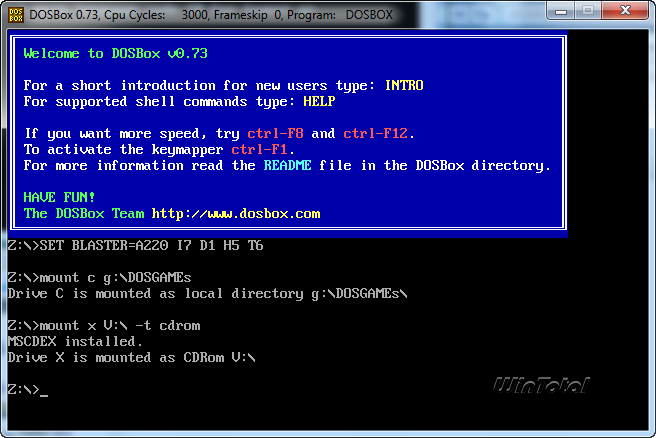This screenshot has width=656, height=438.
Task: Close the DOSBox window
Action: (625, 10)
